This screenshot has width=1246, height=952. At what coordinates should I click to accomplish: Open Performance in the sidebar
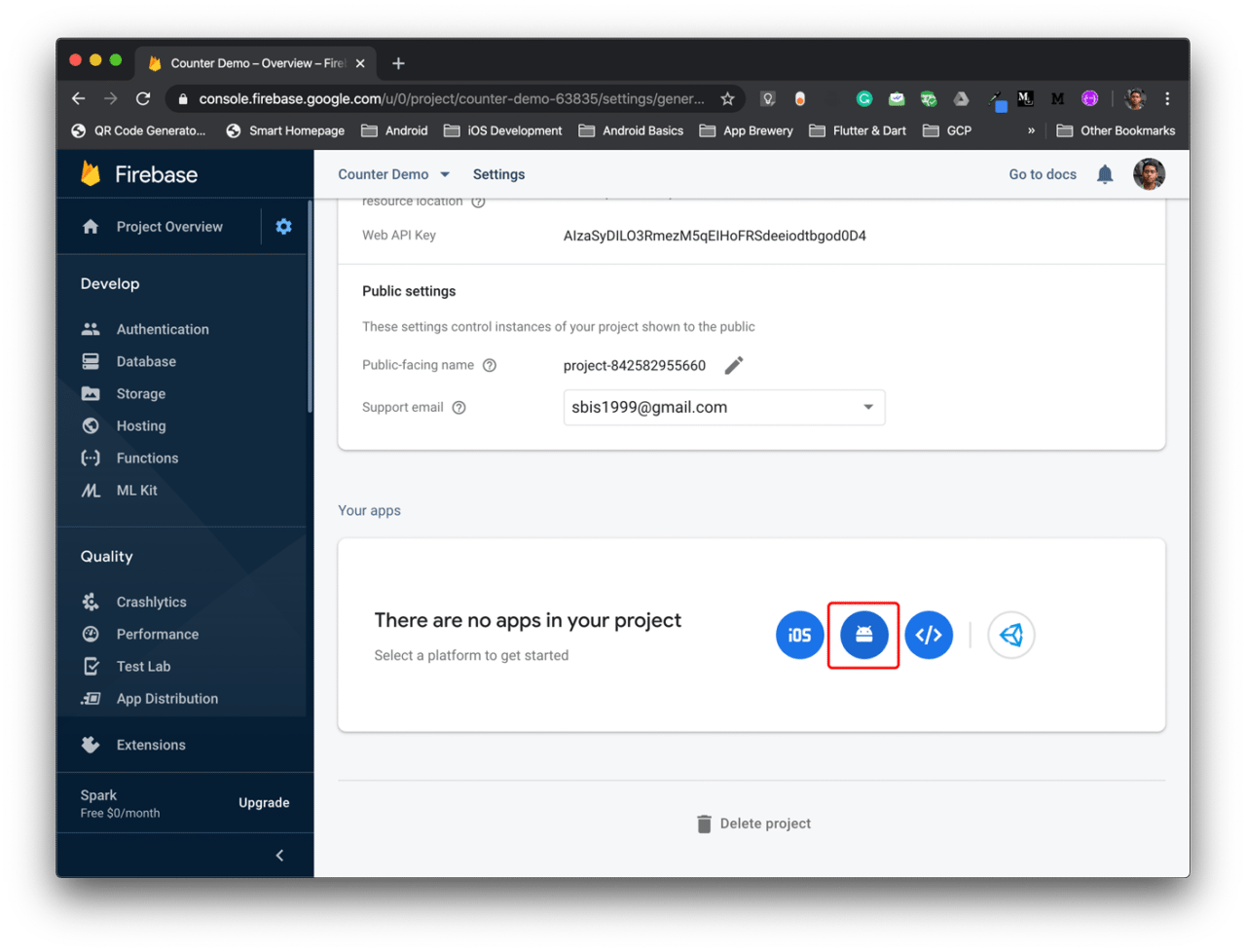pyautogui.click(x=158, y=634)
